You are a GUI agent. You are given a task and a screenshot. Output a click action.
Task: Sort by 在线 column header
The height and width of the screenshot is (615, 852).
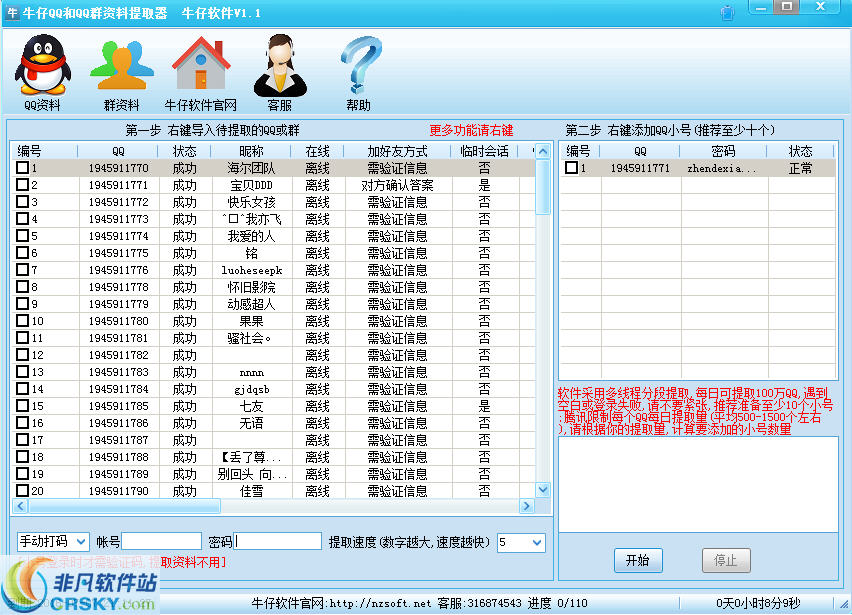click(x=317, y=151)
